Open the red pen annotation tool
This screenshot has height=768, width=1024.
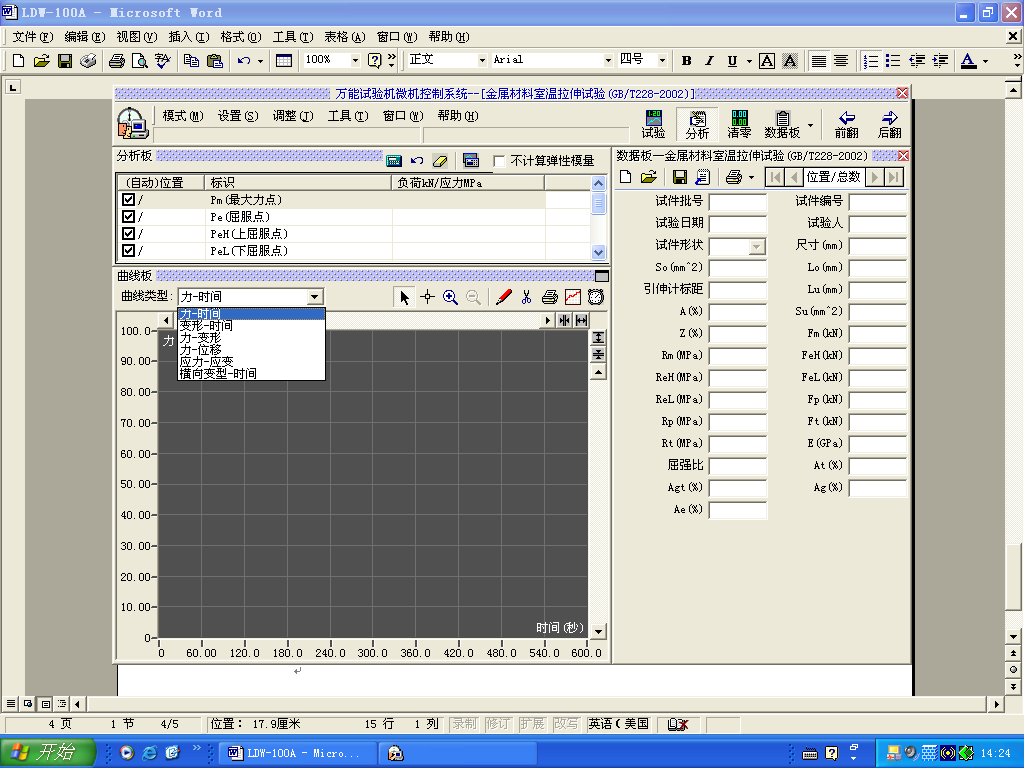click(x=503, y=297)
